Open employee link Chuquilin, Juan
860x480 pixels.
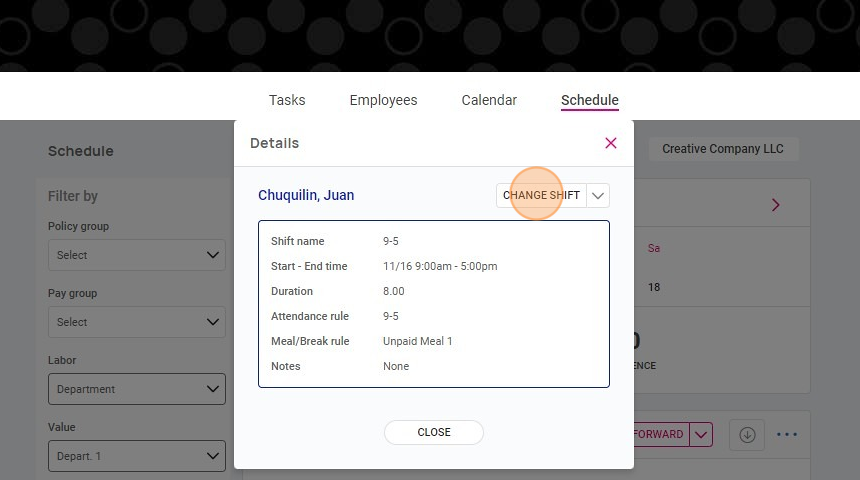click(x=306, y=195)
